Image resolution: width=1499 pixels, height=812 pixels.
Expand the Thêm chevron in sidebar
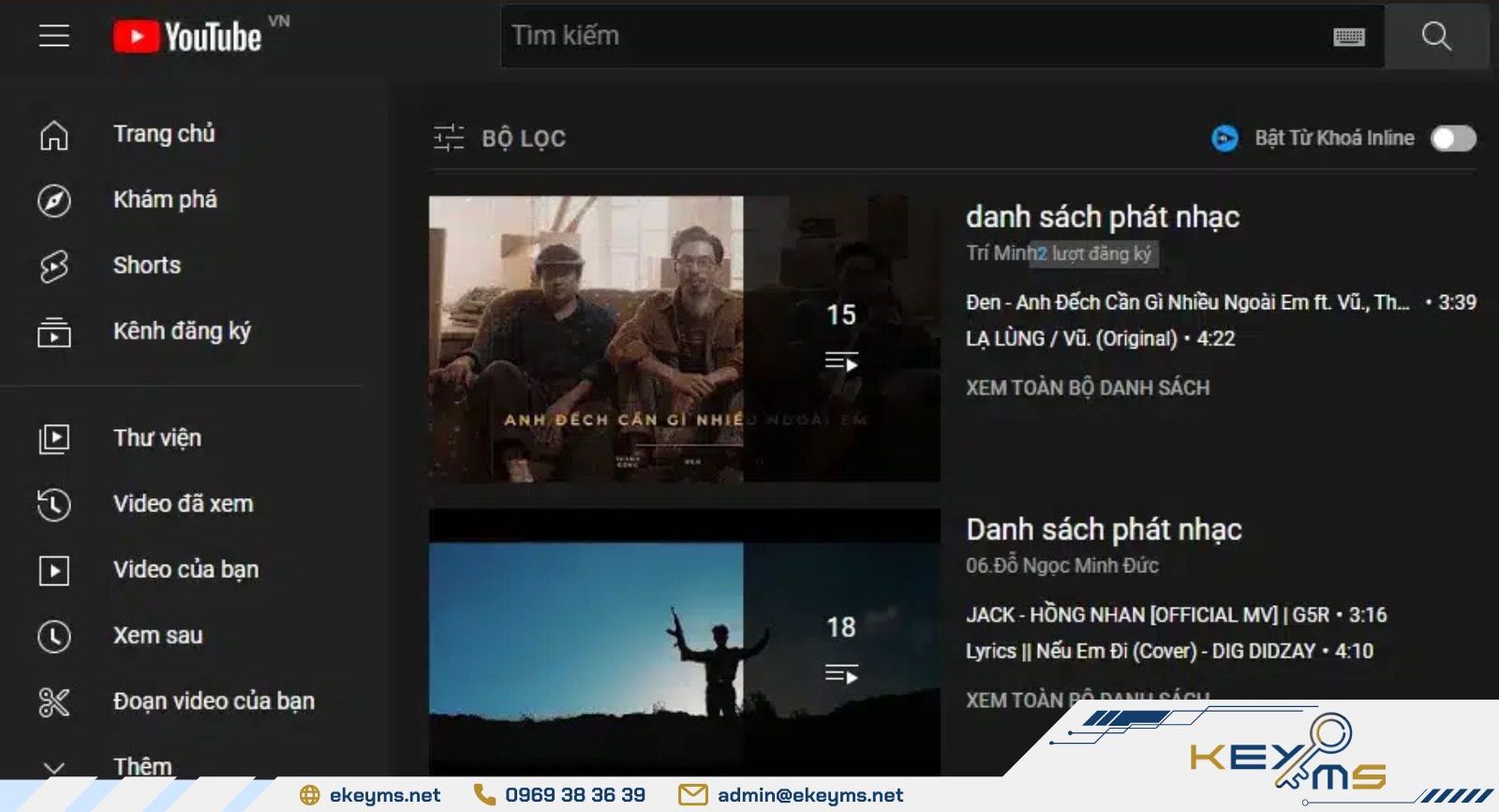[x=54, y=768]
